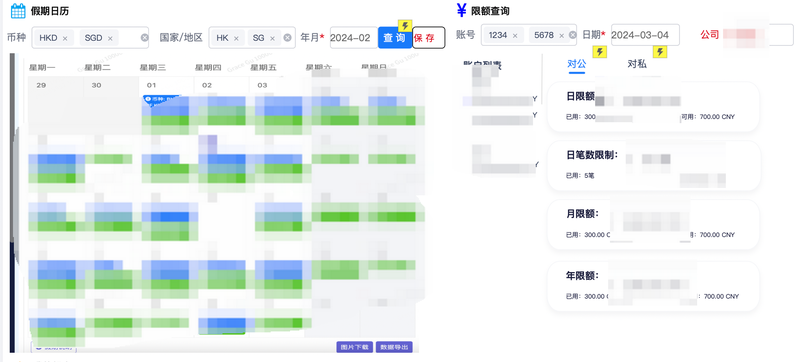Click the yen icon beside 限额查询
The height and width of the screenshot is (362, 800).
[462, 10]
